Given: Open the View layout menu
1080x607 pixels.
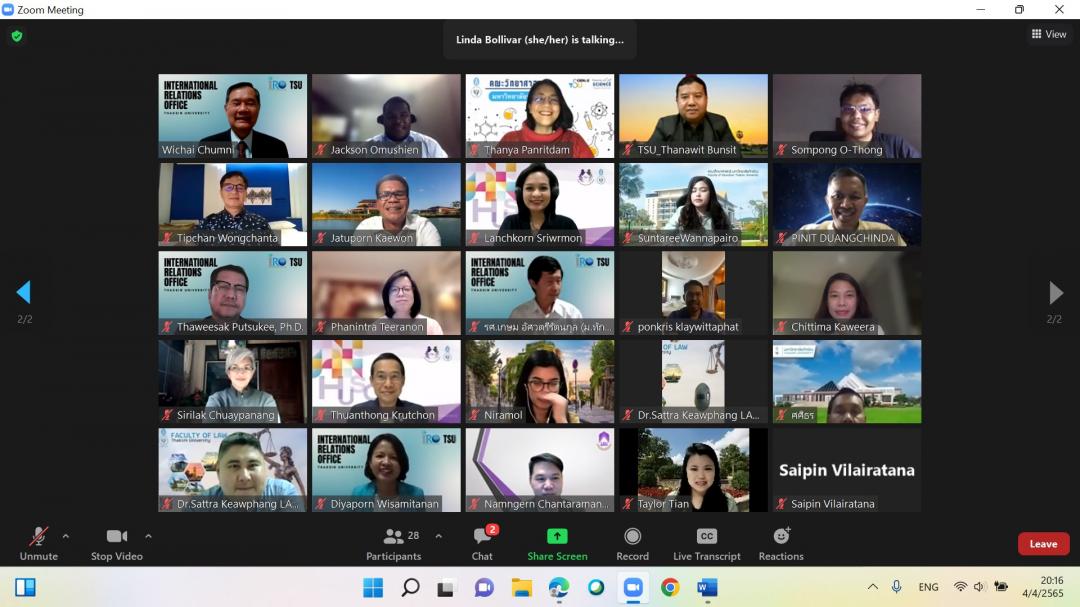Looking at the screenshot, I should [x=1049, y=34].
